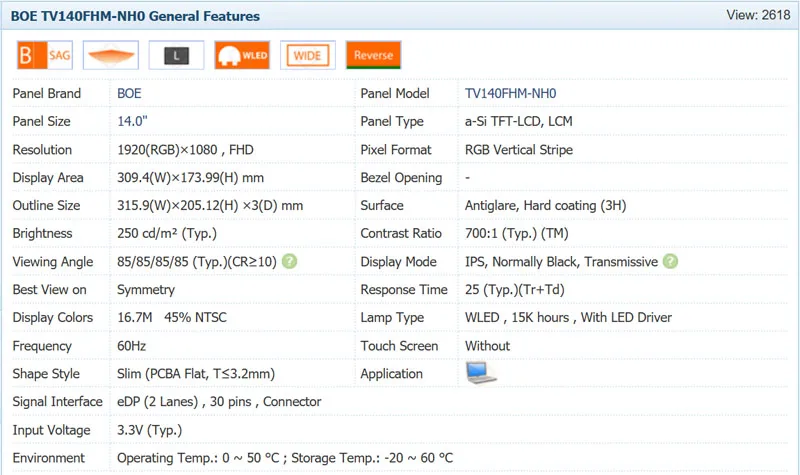Screen dimensions: 800x475
Task: Select the '315.9(W)×205.12(H) ×3(D) mm' outline value
Action: point(210,205)
